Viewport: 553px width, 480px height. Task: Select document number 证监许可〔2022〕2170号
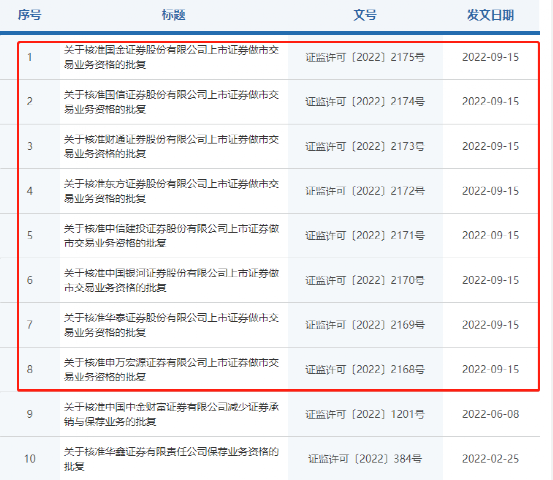(365, 280)
